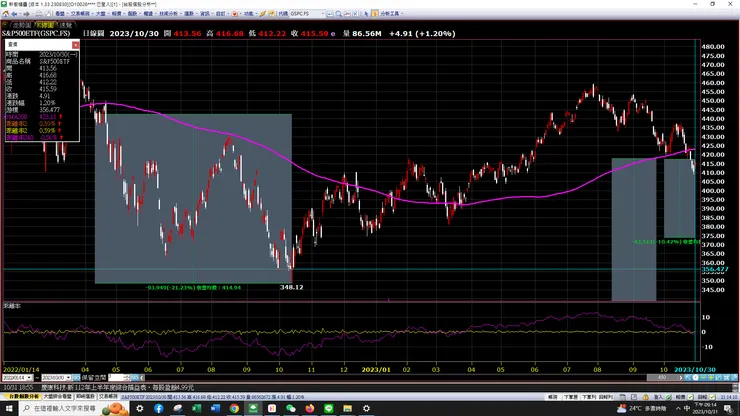Open the 交易帳務 tab in the bottom bar
This screenshot has height=416, width=740.
(109, 397)
